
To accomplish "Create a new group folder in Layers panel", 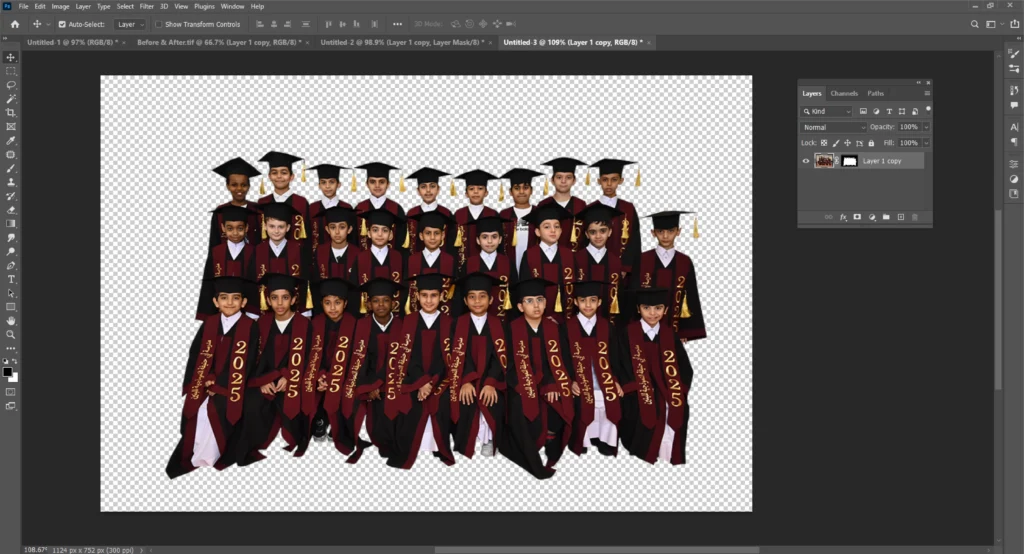I will point(886,217).
